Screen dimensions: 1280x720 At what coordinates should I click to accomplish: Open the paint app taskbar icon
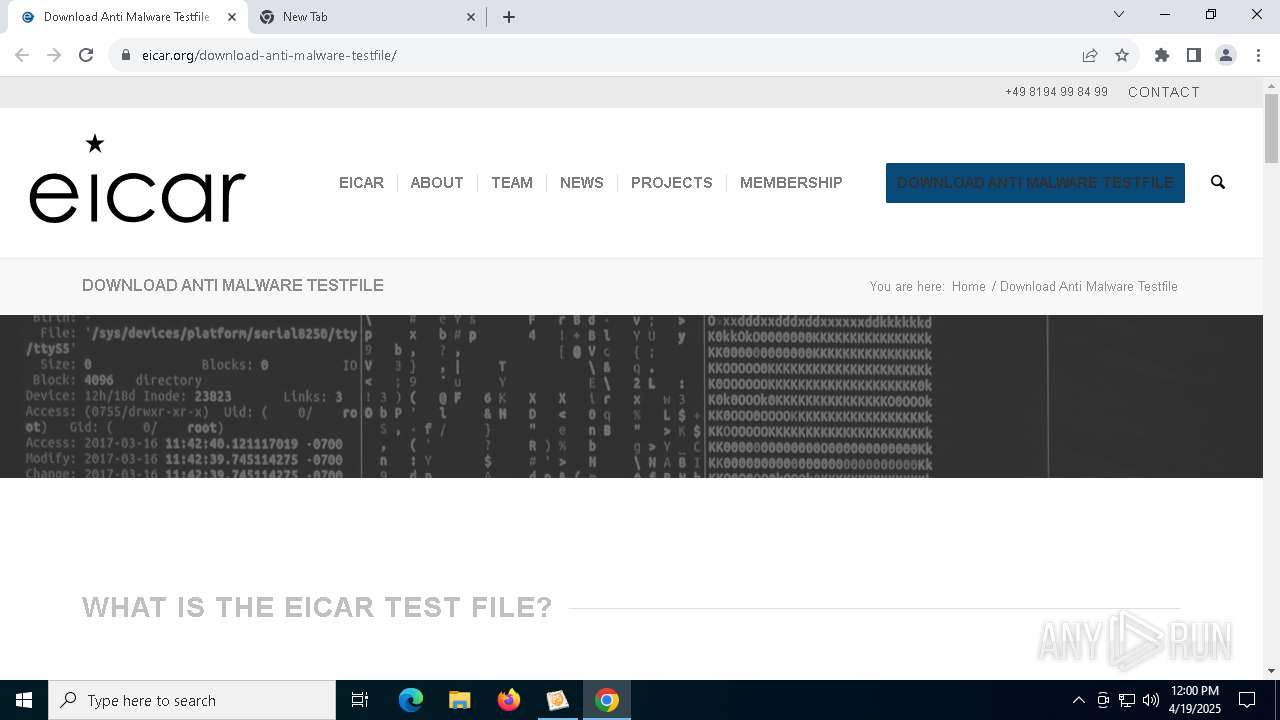click(557, 700)
